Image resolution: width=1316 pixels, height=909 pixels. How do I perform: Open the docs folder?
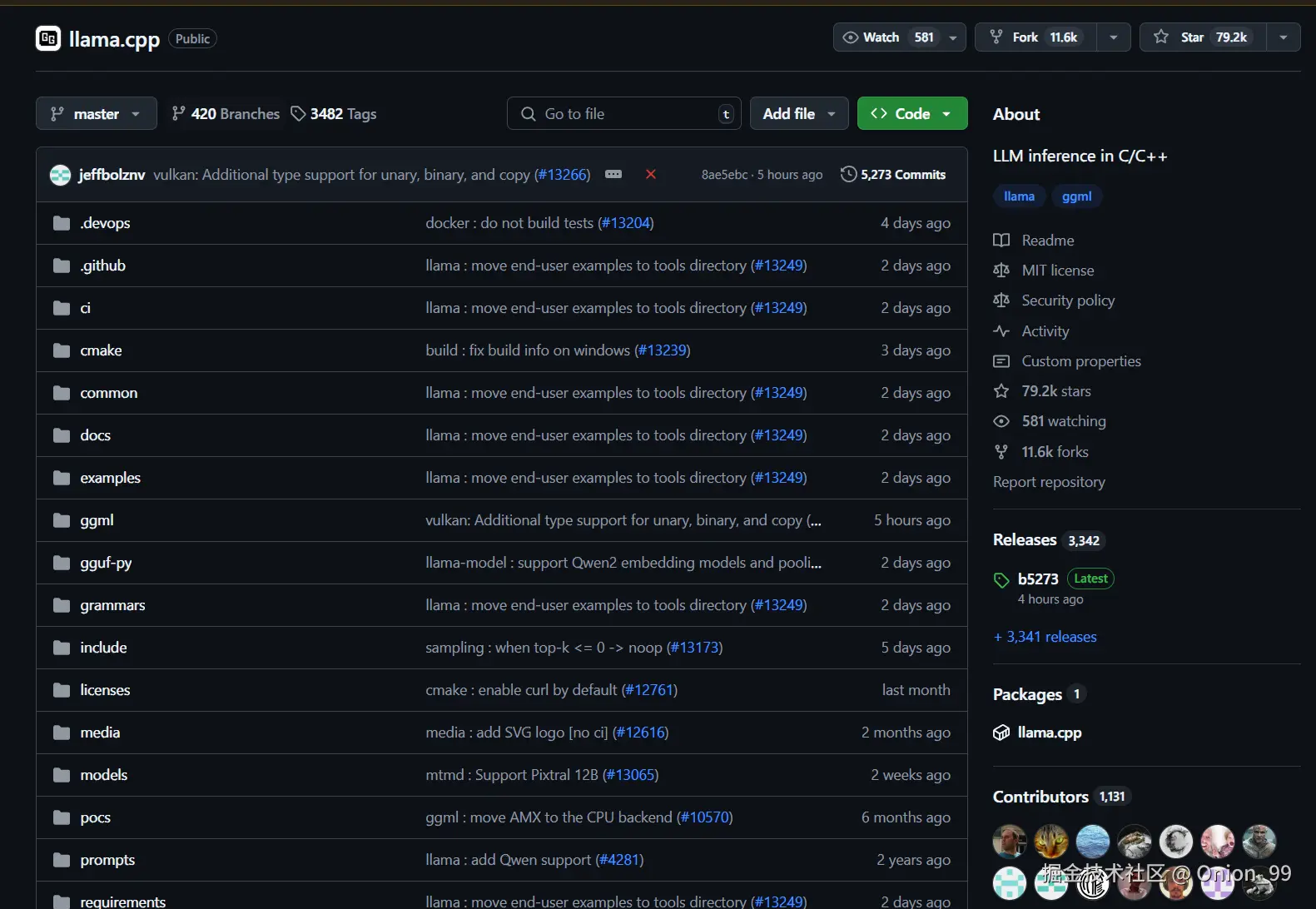[x=96, y=435]
